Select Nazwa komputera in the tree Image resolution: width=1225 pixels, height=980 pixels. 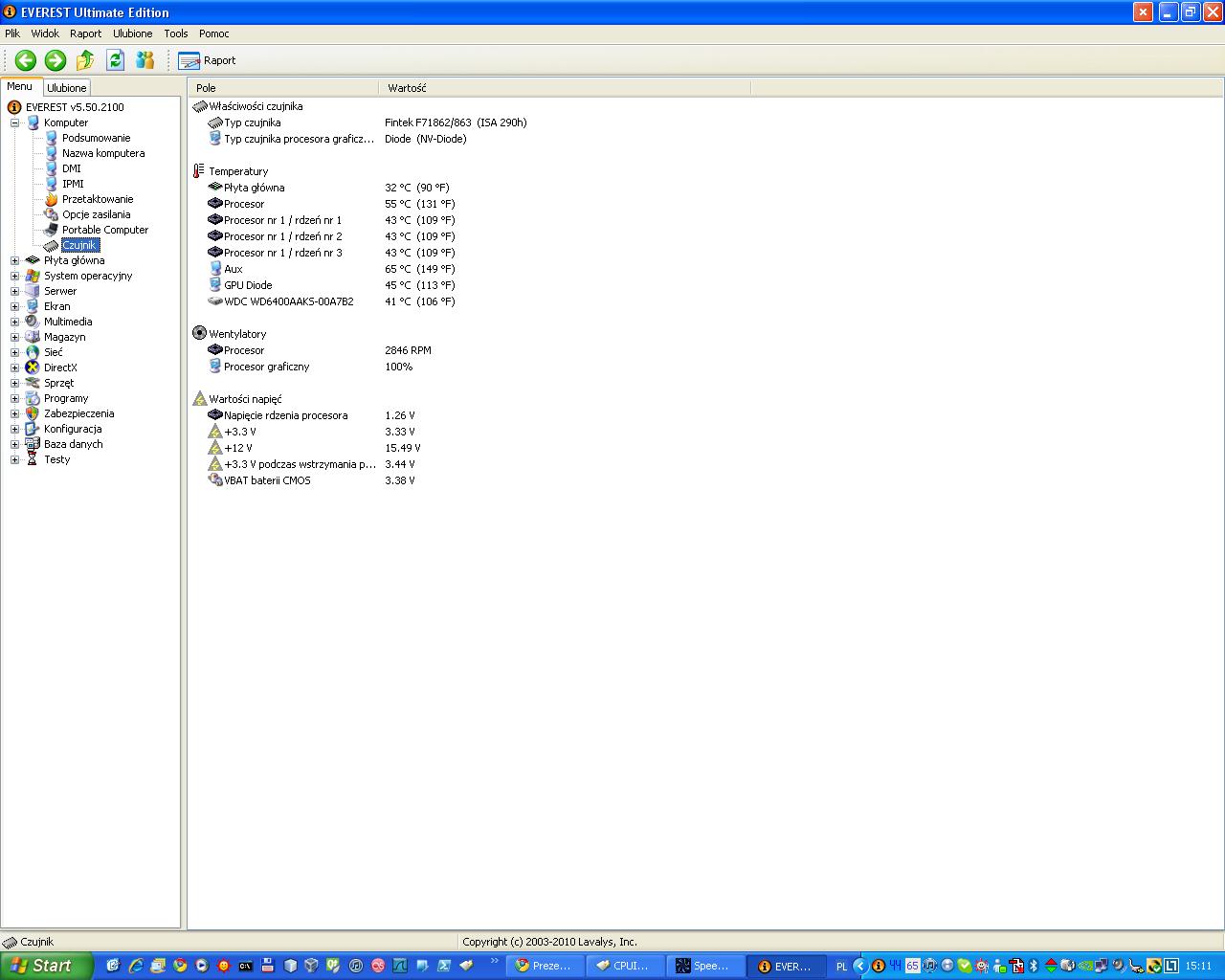click(x=103, y=153)
